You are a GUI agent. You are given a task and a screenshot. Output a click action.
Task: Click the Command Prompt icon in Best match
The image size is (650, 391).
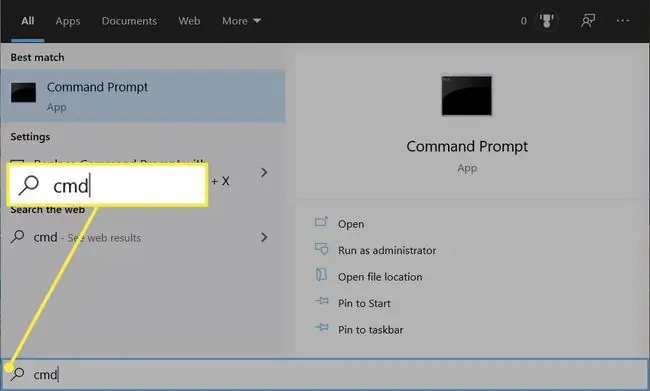(23, 92)
